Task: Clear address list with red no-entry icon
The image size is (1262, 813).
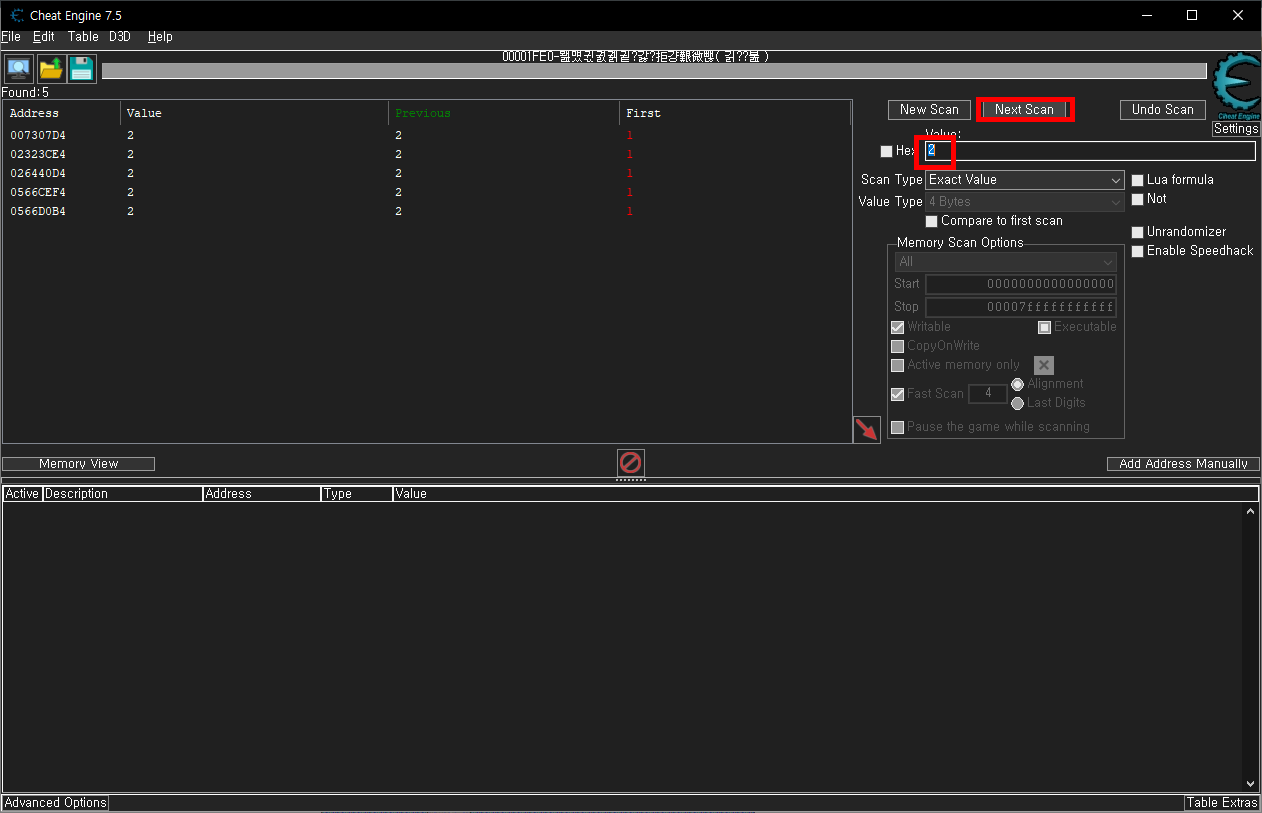Action: tap(630, 462)
